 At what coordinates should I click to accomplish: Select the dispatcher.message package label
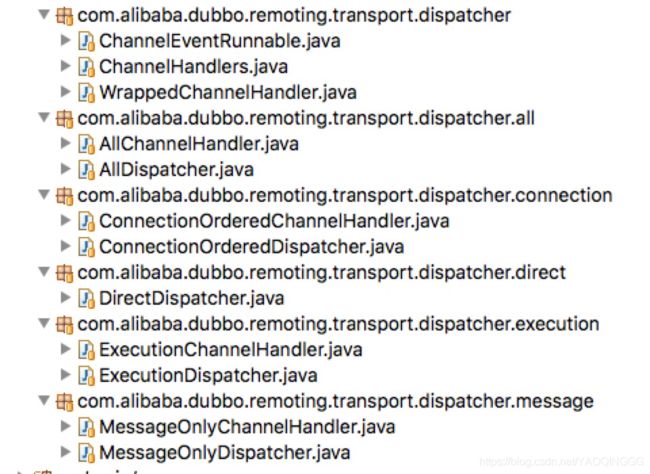[336, 401]
